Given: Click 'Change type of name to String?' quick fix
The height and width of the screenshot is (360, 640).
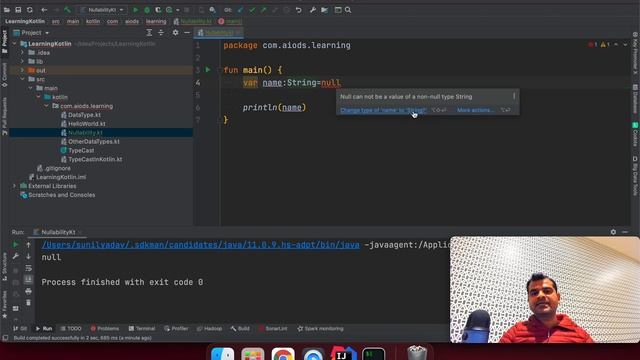Looking at the screenshot, I should 383,110.
